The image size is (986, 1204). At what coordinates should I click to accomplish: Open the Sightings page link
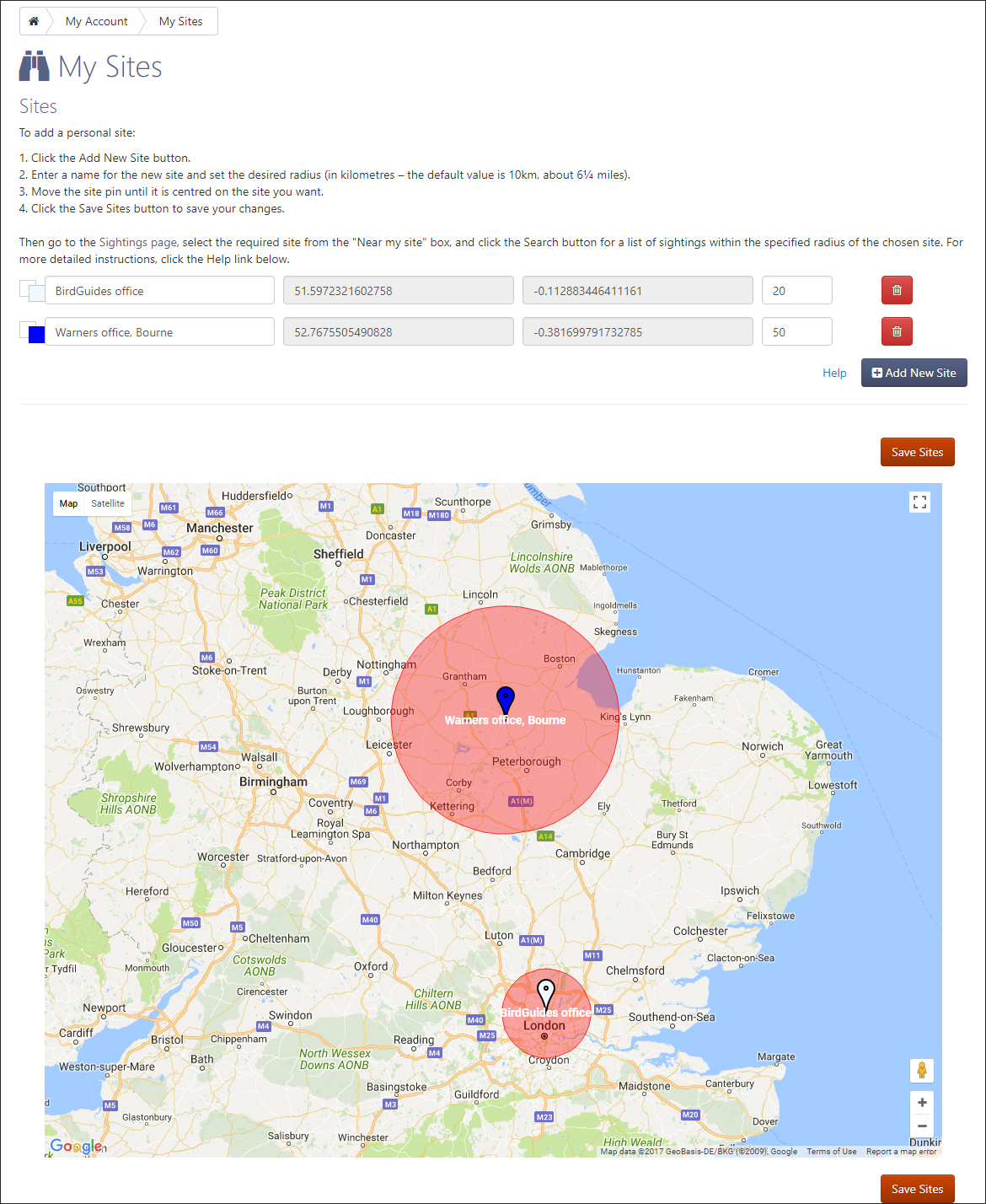pos(138,242)
